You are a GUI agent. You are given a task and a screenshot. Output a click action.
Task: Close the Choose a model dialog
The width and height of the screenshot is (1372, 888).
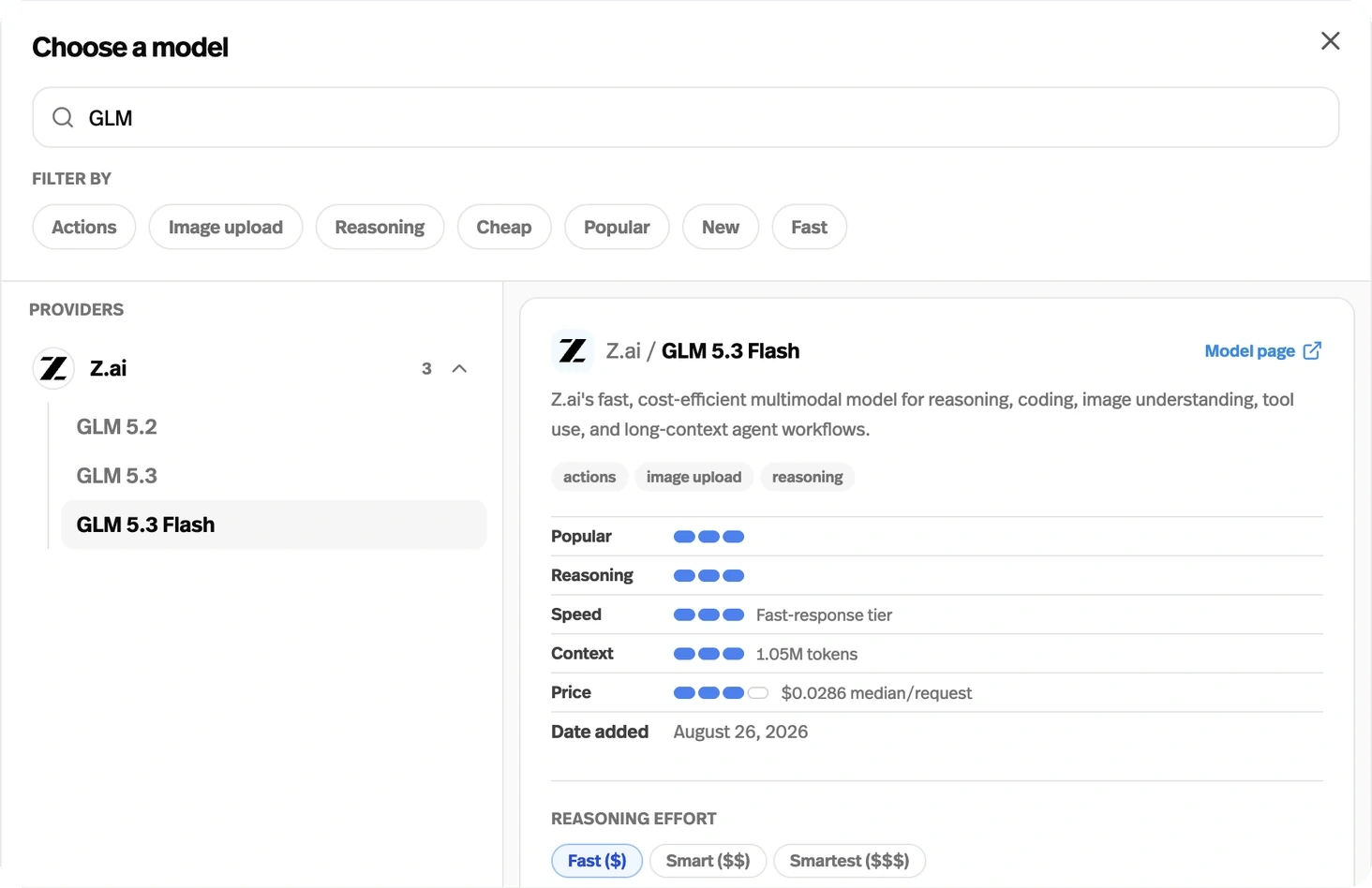(x=1330, y=41)
